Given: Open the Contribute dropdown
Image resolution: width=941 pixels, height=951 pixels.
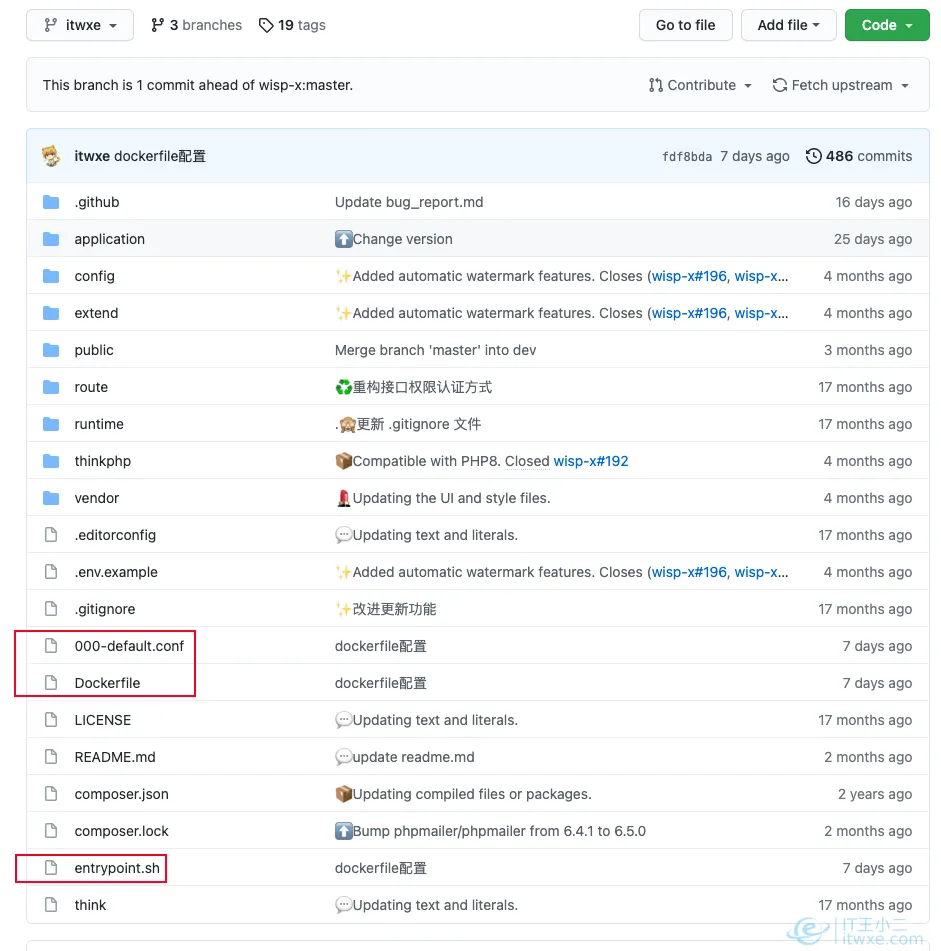Looking at the screenshot, I should click(699, 85).
